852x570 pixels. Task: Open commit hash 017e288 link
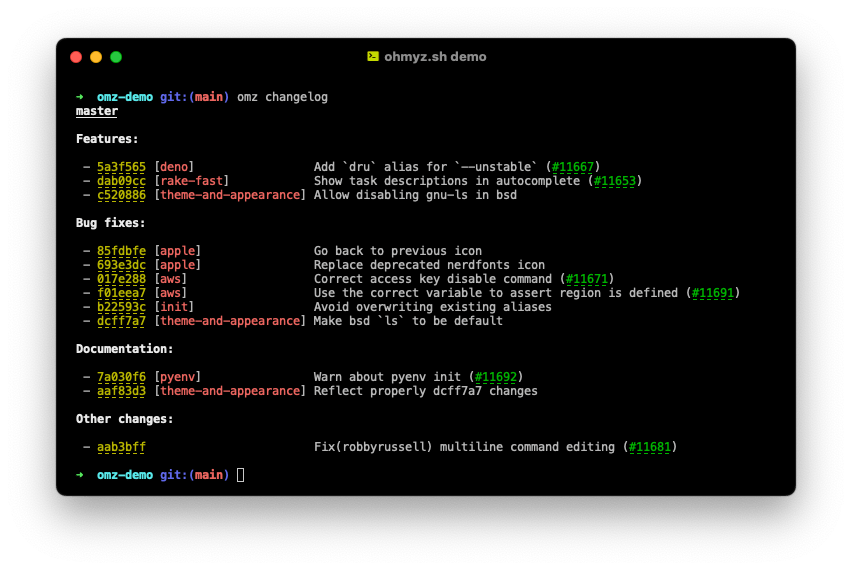(121, 279)
